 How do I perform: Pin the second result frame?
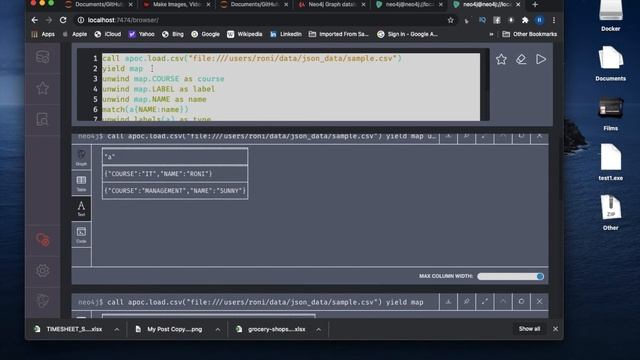pyautogui.click(x=466, y=302)
